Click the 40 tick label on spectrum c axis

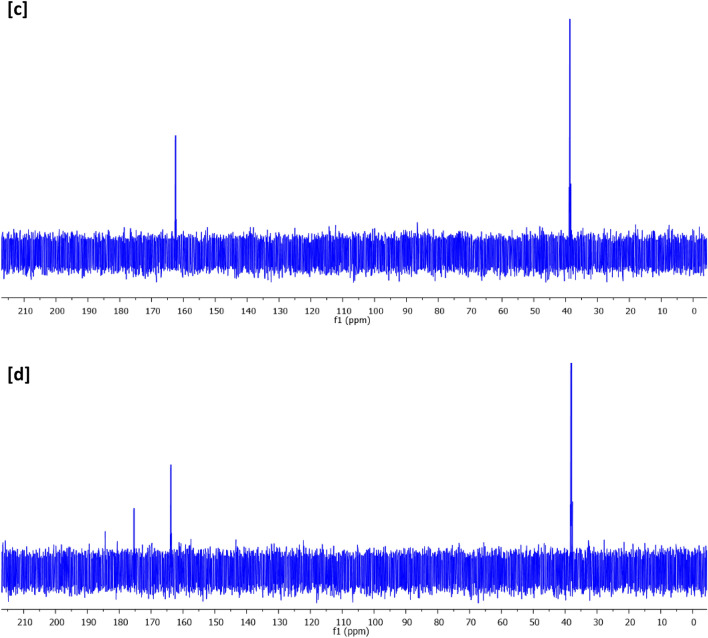(567, 311)
